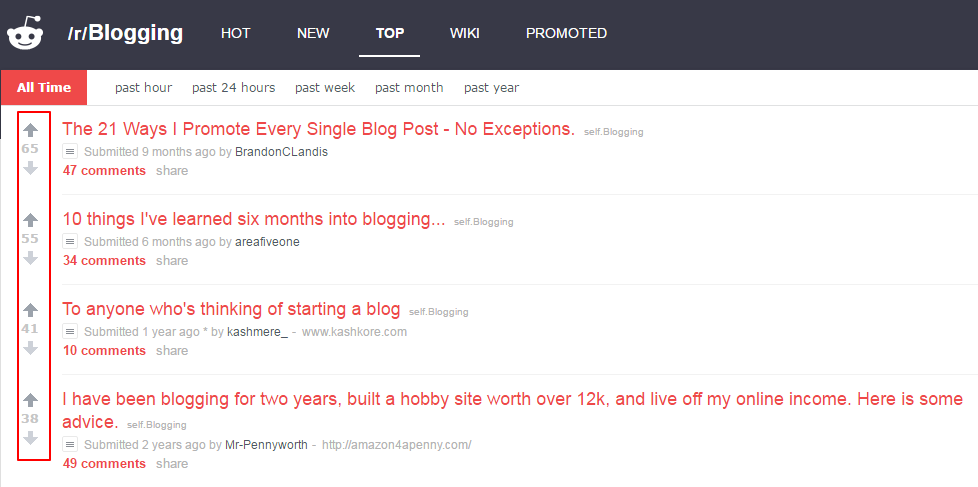The width and height of the screenshot is (978, 487).
Task: Downvote the '10 things I've learned' post
Action: point(31,258)
